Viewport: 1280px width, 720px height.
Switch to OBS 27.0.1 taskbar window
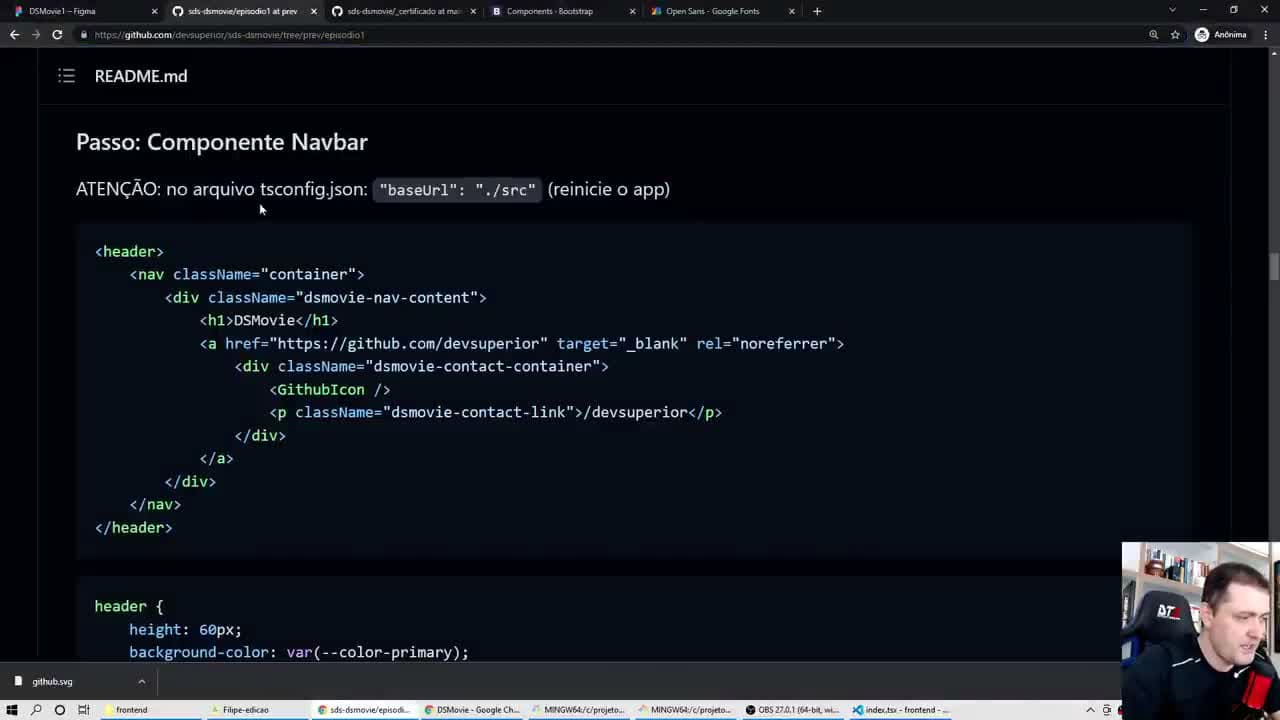click(x=792, y=710)
